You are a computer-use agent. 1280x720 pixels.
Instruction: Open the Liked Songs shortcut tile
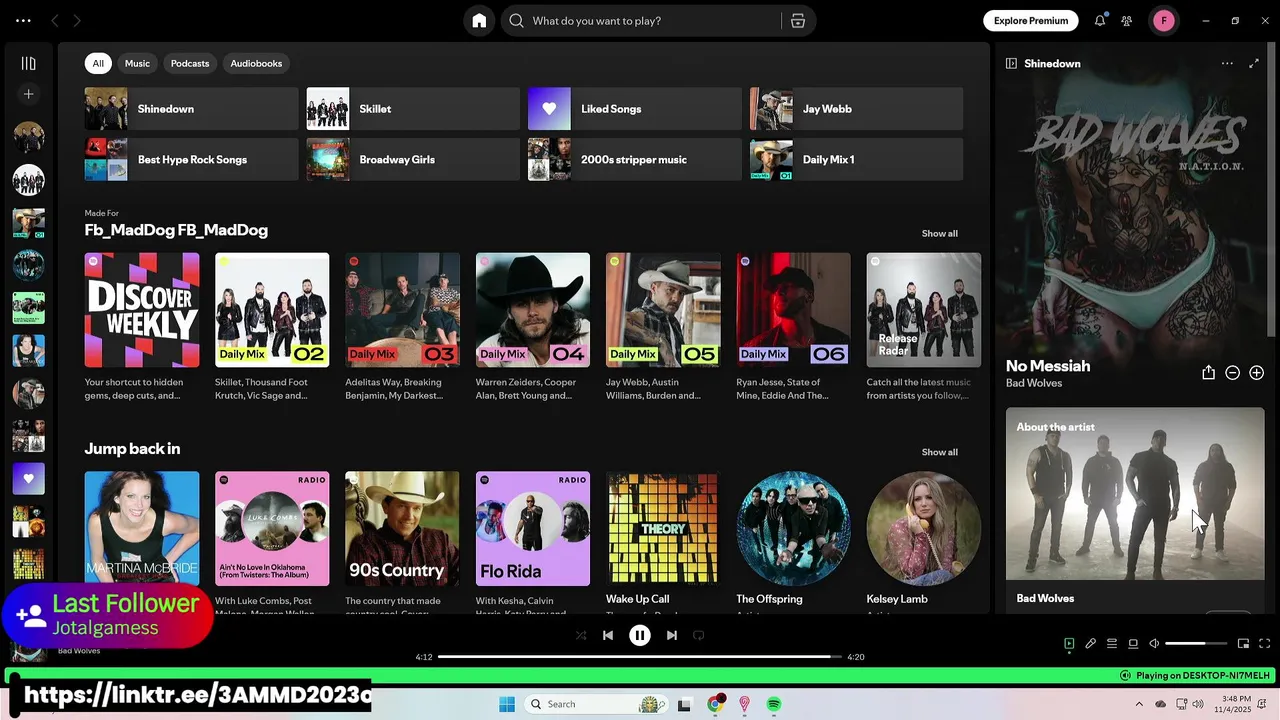(x=635, y=109)
